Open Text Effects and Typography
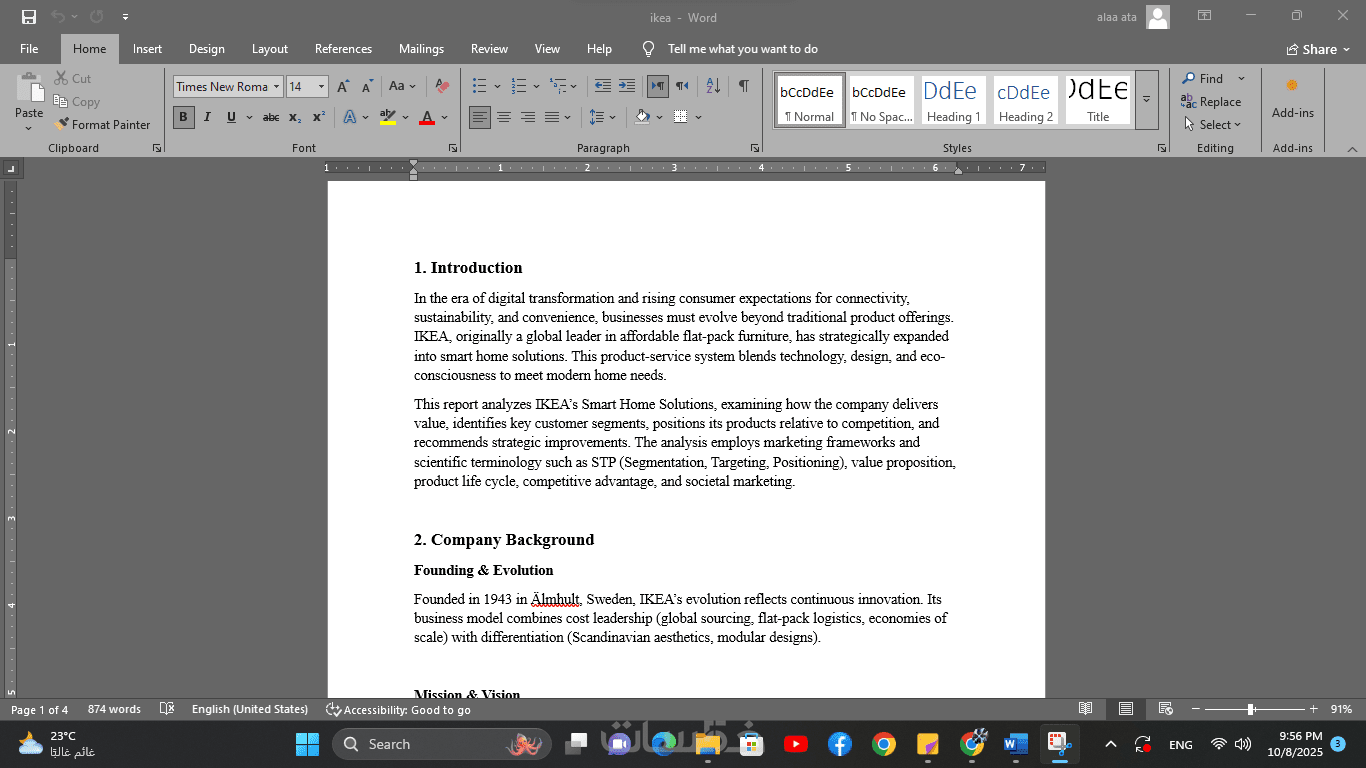The image size is (1366, 768). 350,117
